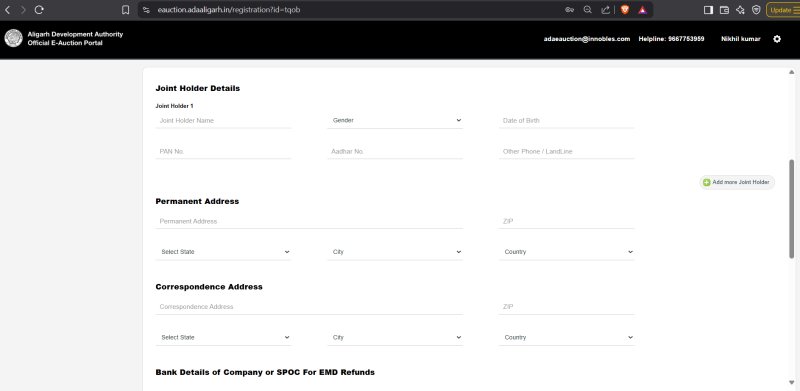
Task: Open the Gender dropdown
Action: point(395,120)
